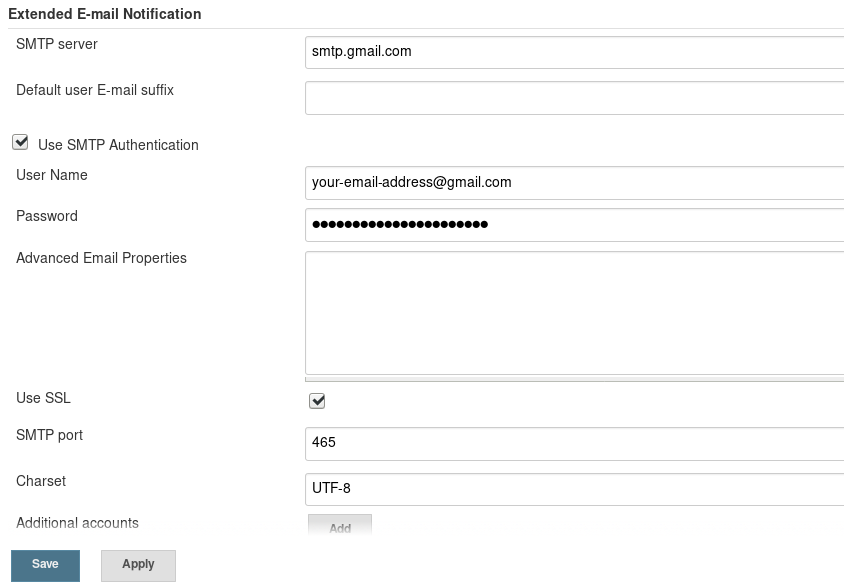Click the Apply button
This screenshot has height=588, width=844.
(138, 565)
